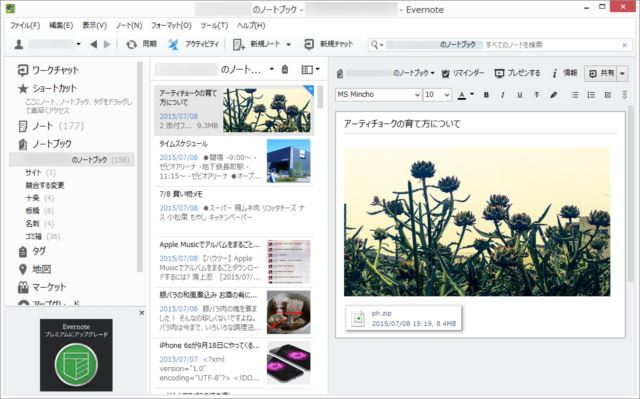Open タグ section in sidebar
640x399 pixels.
click(x=32, y=251)
